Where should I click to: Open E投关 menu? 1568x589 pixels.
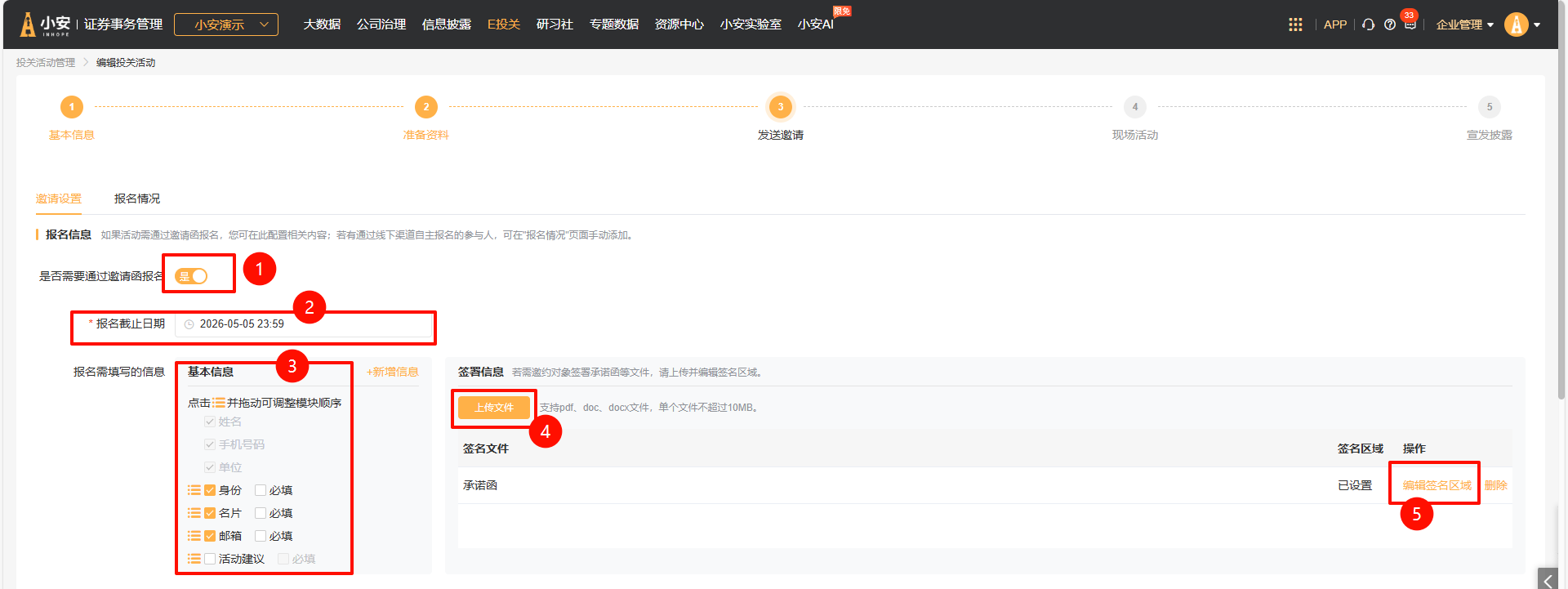click(x=504, y=25)
